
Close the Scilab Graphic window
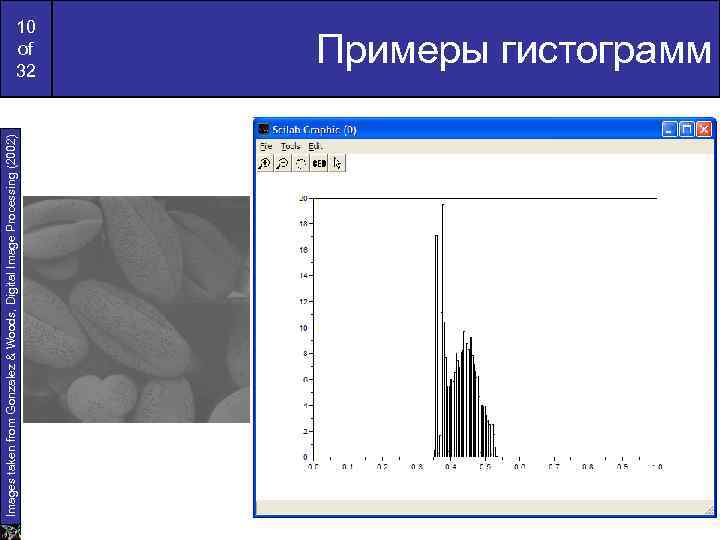coord(704,129)
